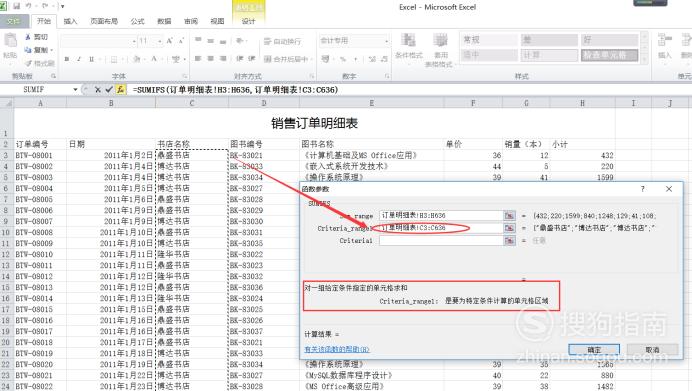
Task: Save the workbook from the quick access toolbar
Action: (x=17, y=6)
